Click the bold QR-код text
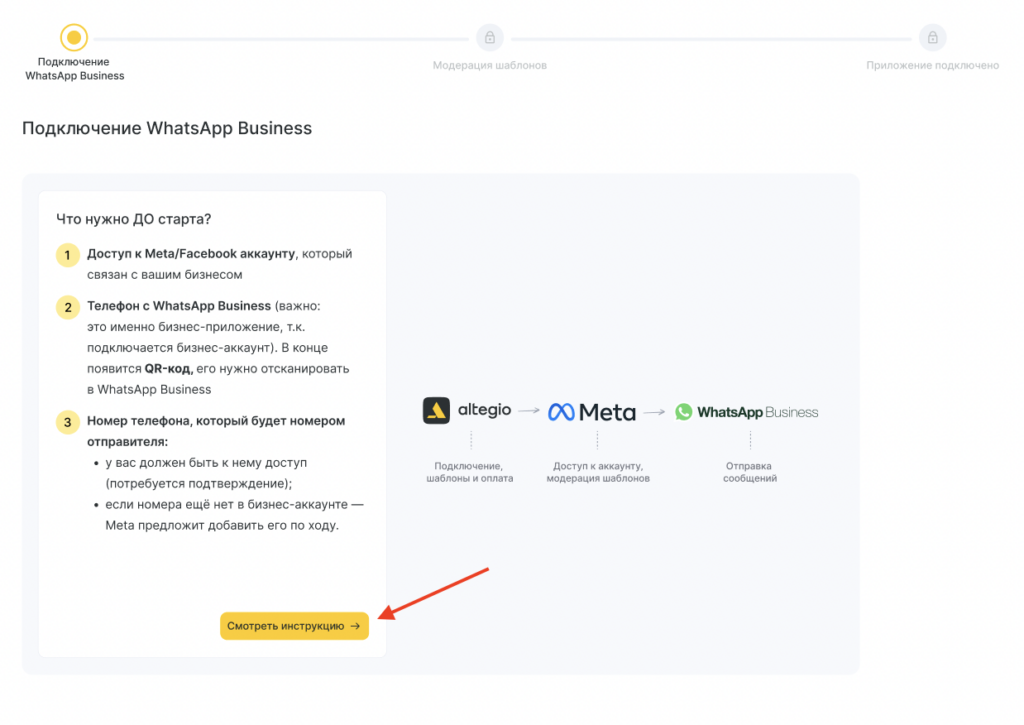The width and height of the screenshot is (1024, 725). pyautogui.click(x=168, y=368)
